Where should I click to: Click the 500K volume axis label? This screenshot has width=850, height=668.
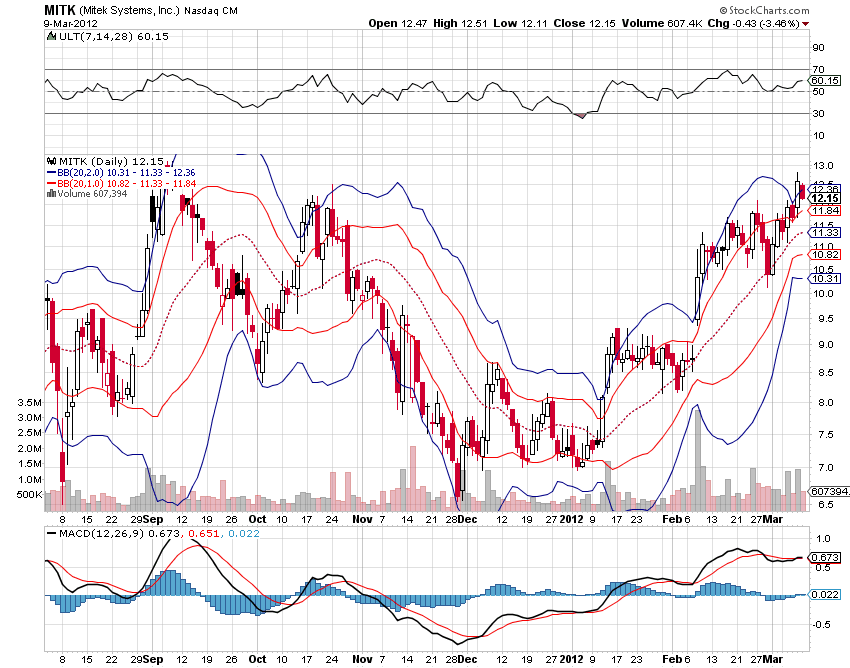click(29, 495)
